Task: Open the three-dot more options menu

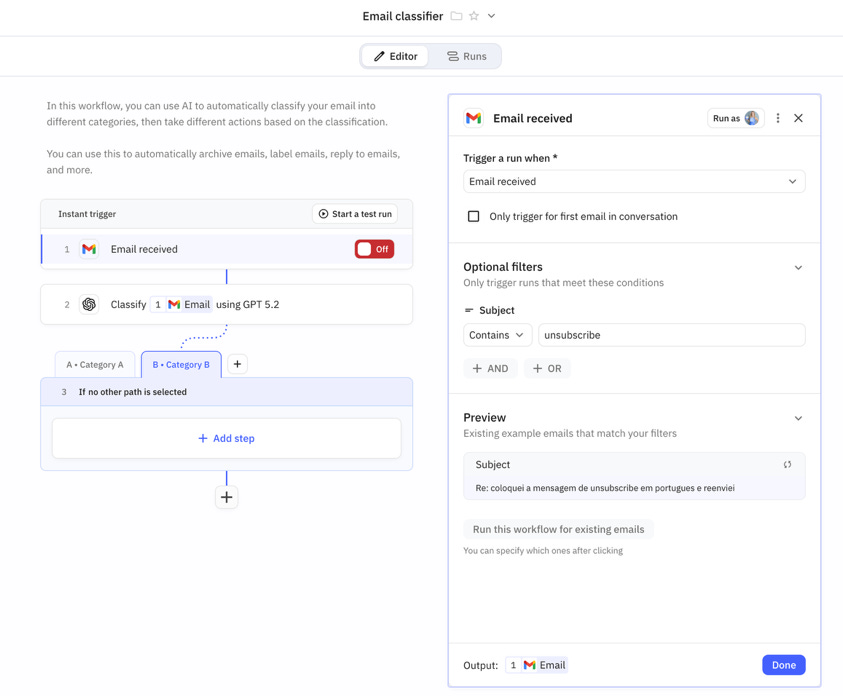Action: [x=778, y=118]
